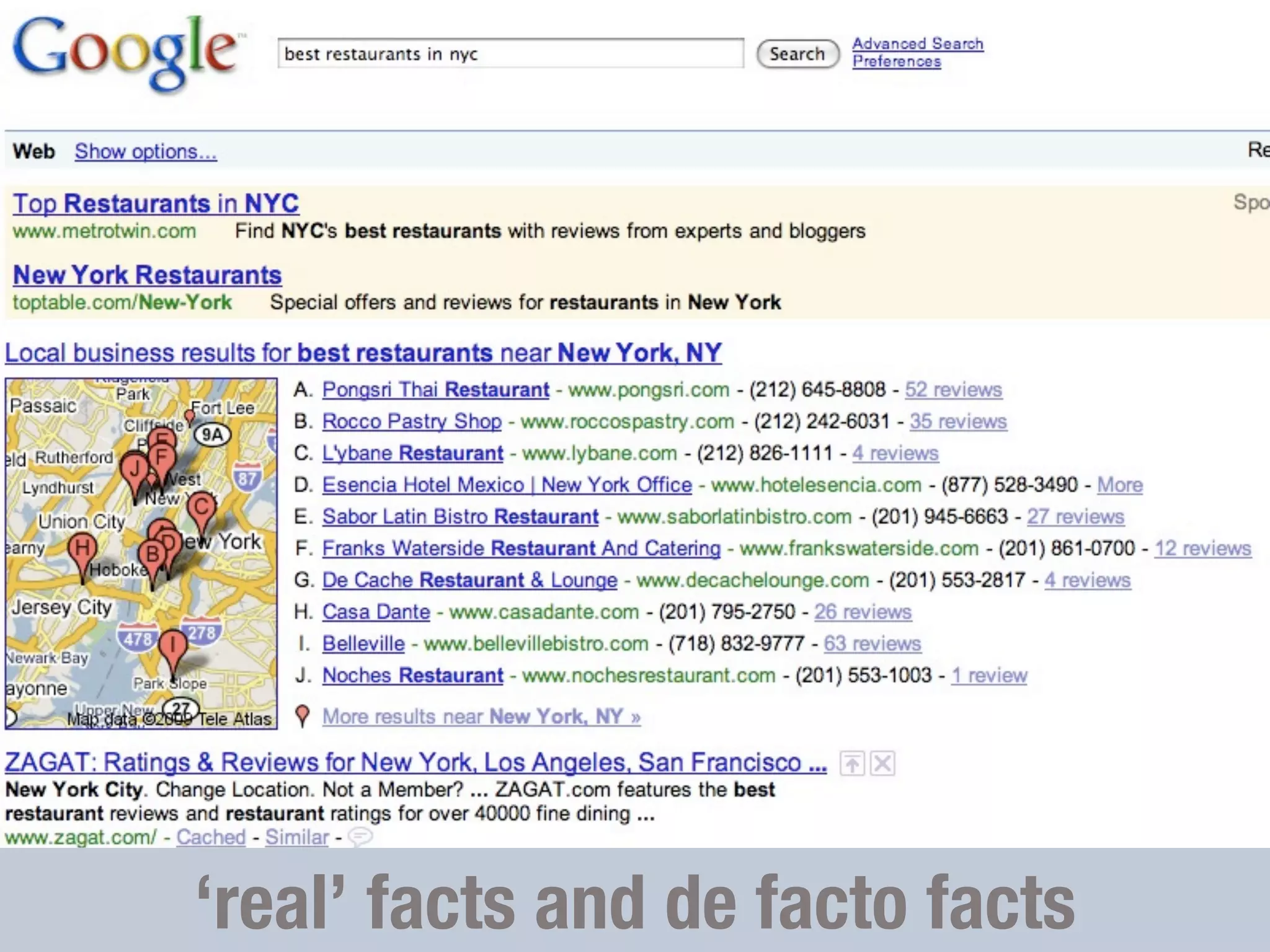
Task: Click the remove result X icon next to ZAGAT
Action: 882,763
